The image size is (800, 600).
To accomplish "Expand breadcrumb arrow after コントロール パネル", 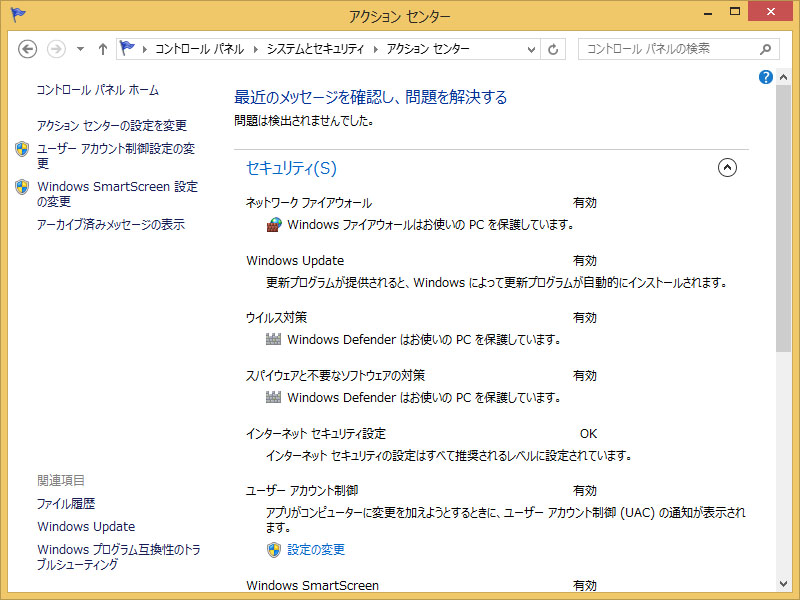I will tap(256, 49).
